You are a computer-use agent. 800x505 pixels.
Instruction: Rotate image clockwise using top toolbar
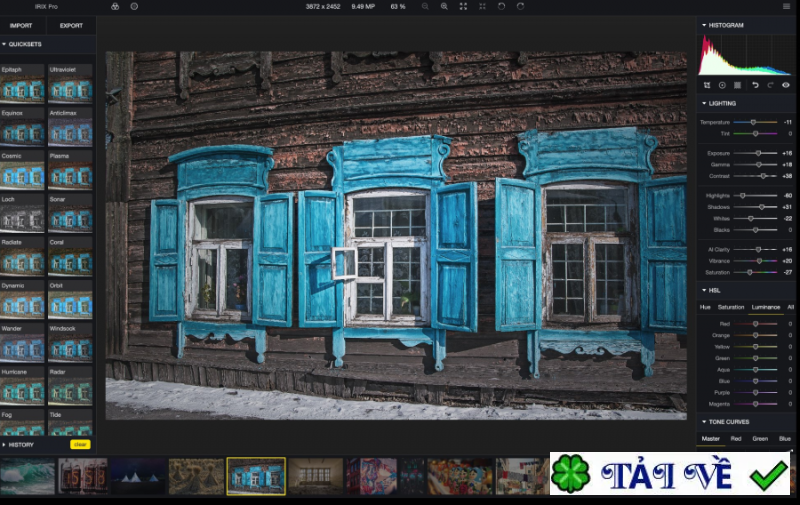click(x=520, y=6)
